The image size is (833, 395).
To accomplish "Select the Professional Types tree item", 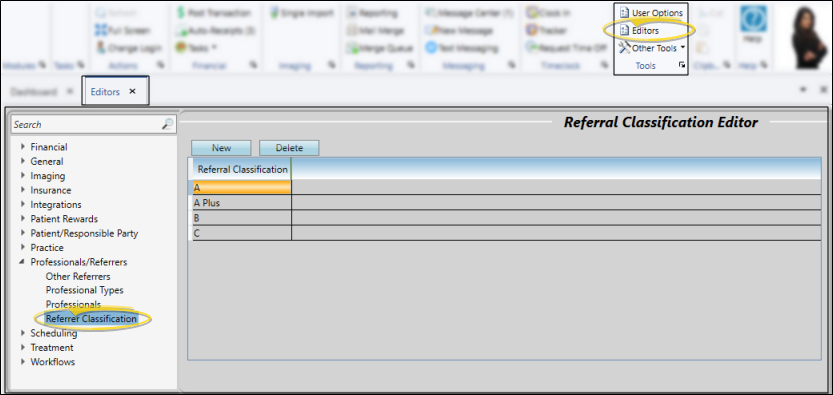I will [x=84, y=290].
